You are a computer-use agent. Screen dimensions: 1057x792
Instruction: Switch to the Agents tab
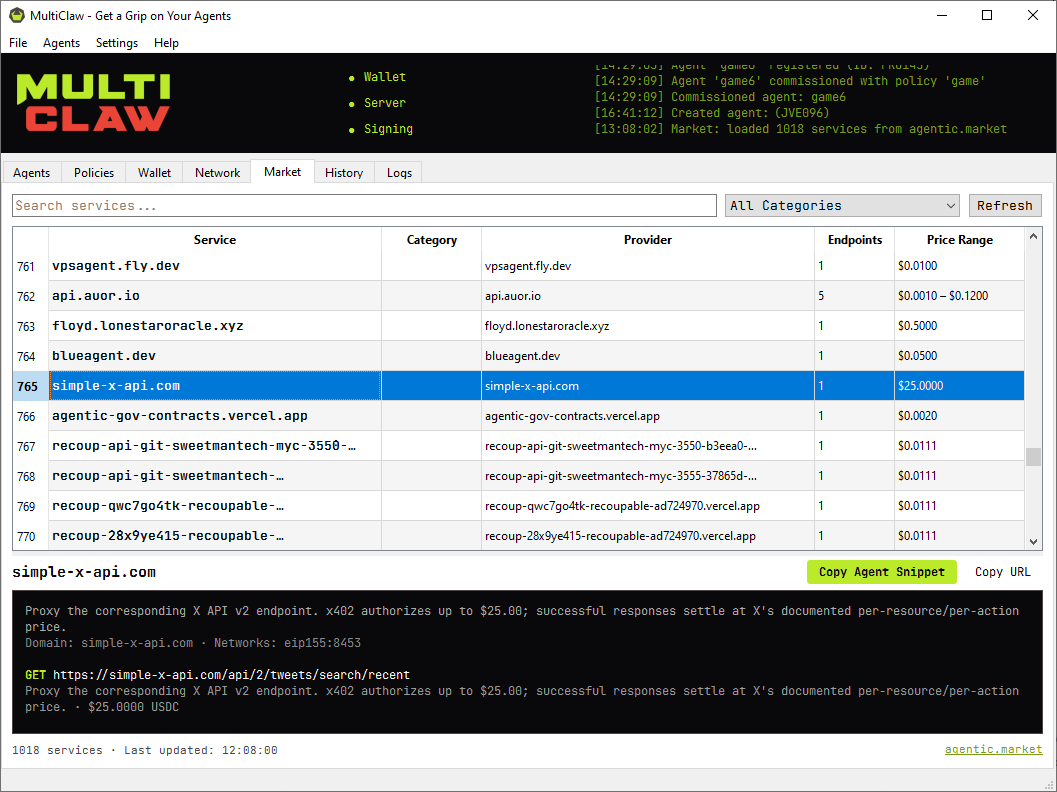32,173
